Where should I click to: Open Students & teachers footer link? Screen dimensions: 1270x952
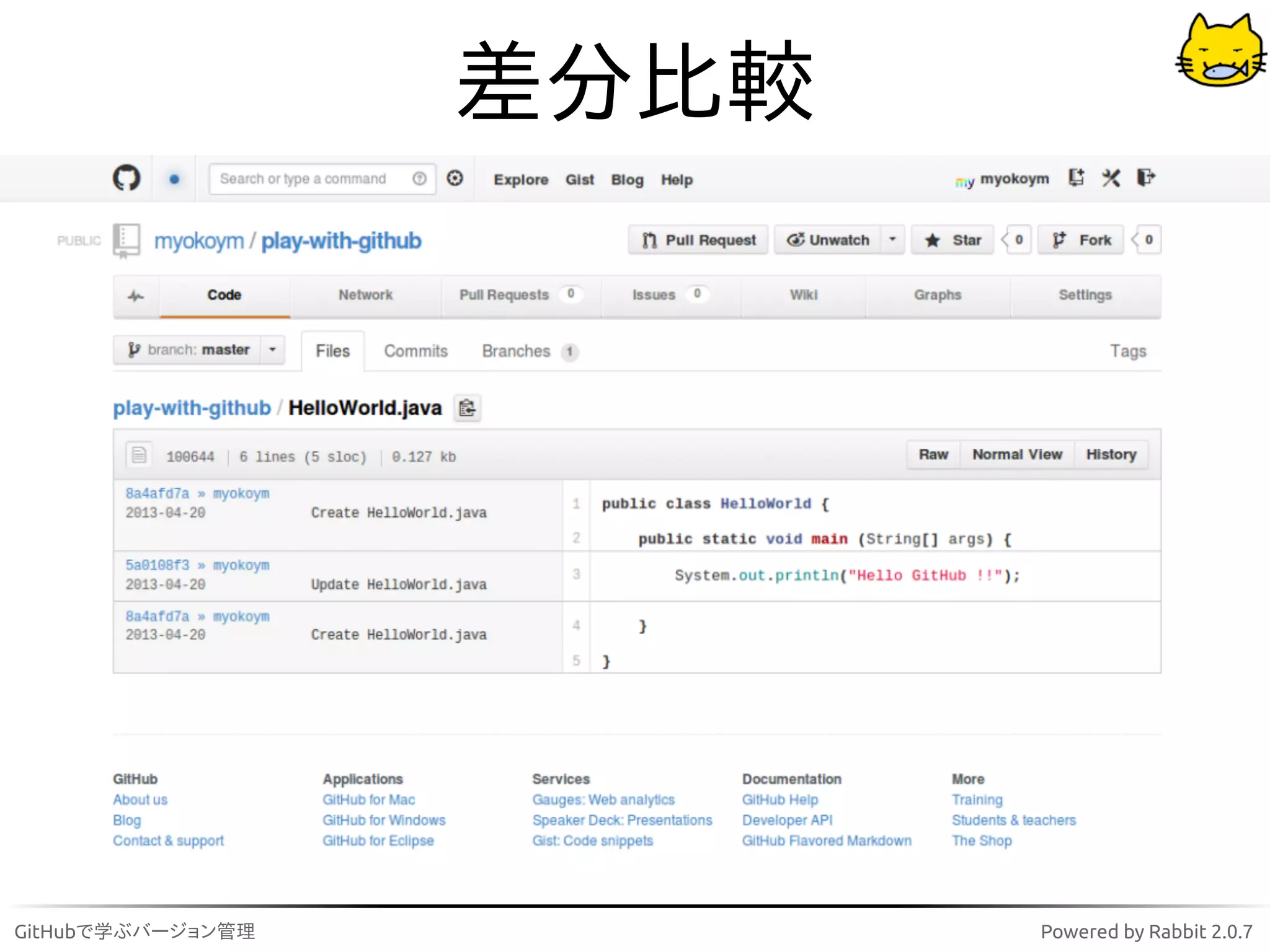click(1014, 821)
